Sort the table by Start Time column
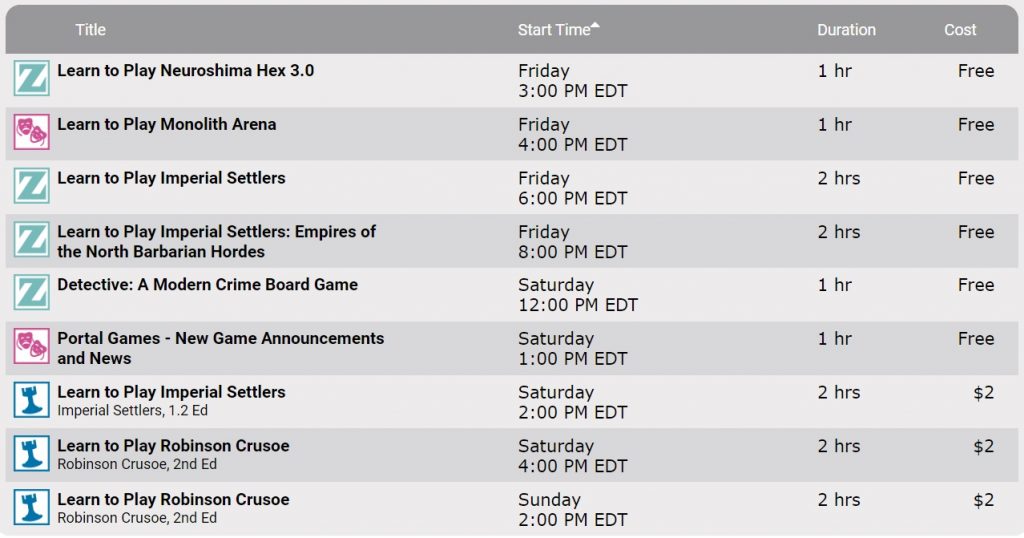 coord(553,30)
